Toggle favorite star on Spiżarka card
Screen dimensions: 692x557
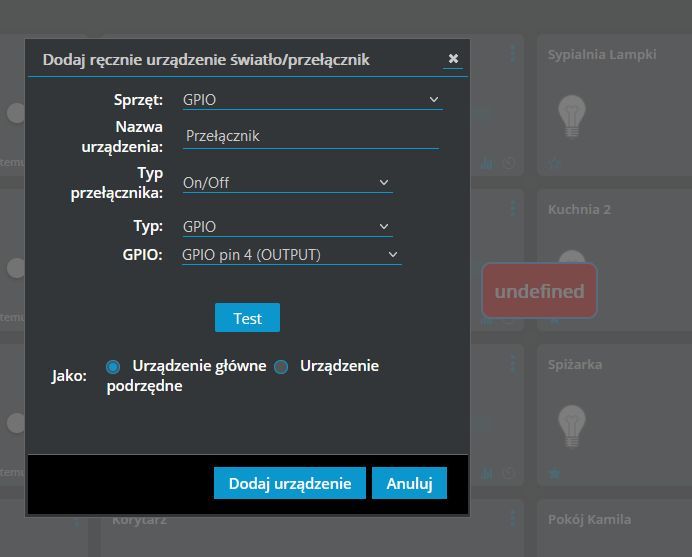[554, 474]
